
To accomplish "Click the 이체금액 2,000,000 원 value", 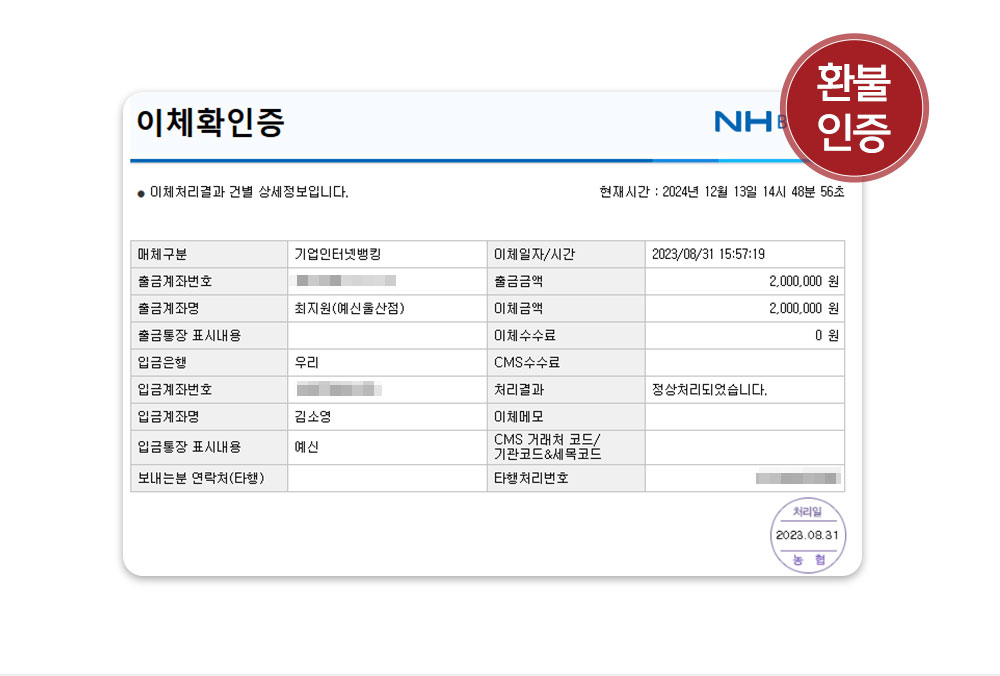I will point(804,308).
